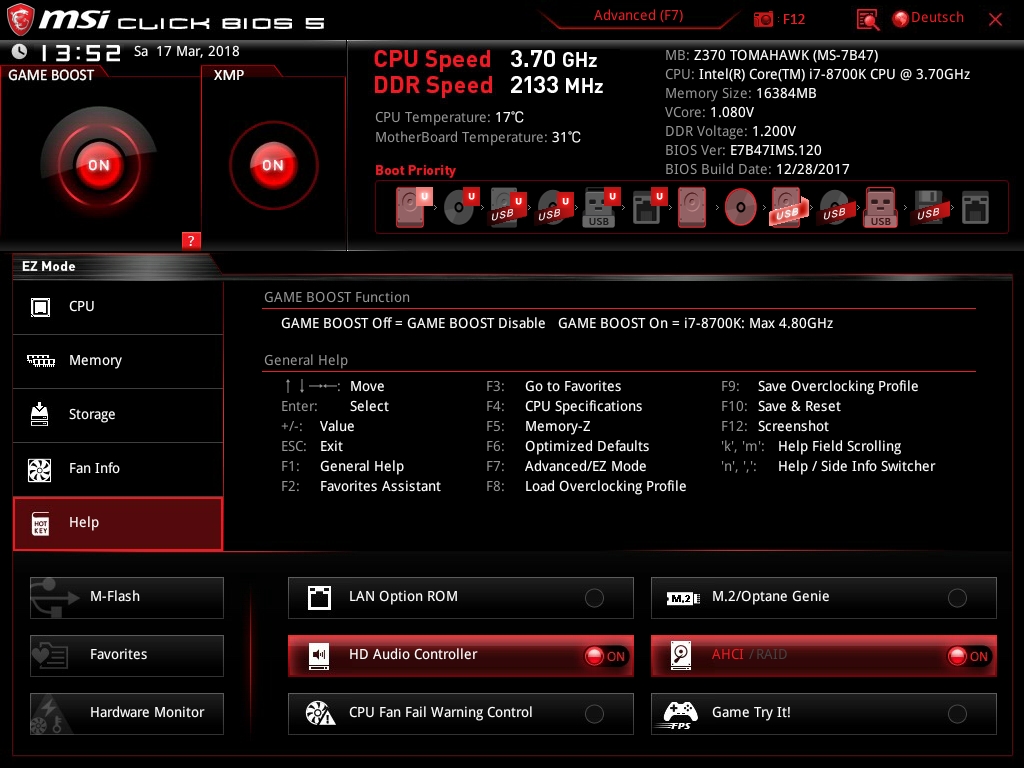The height and width of the screenshot is (768, 1024).
Task: Click the date Sa 17 Mar, 2018
Action: coord(187,51)
